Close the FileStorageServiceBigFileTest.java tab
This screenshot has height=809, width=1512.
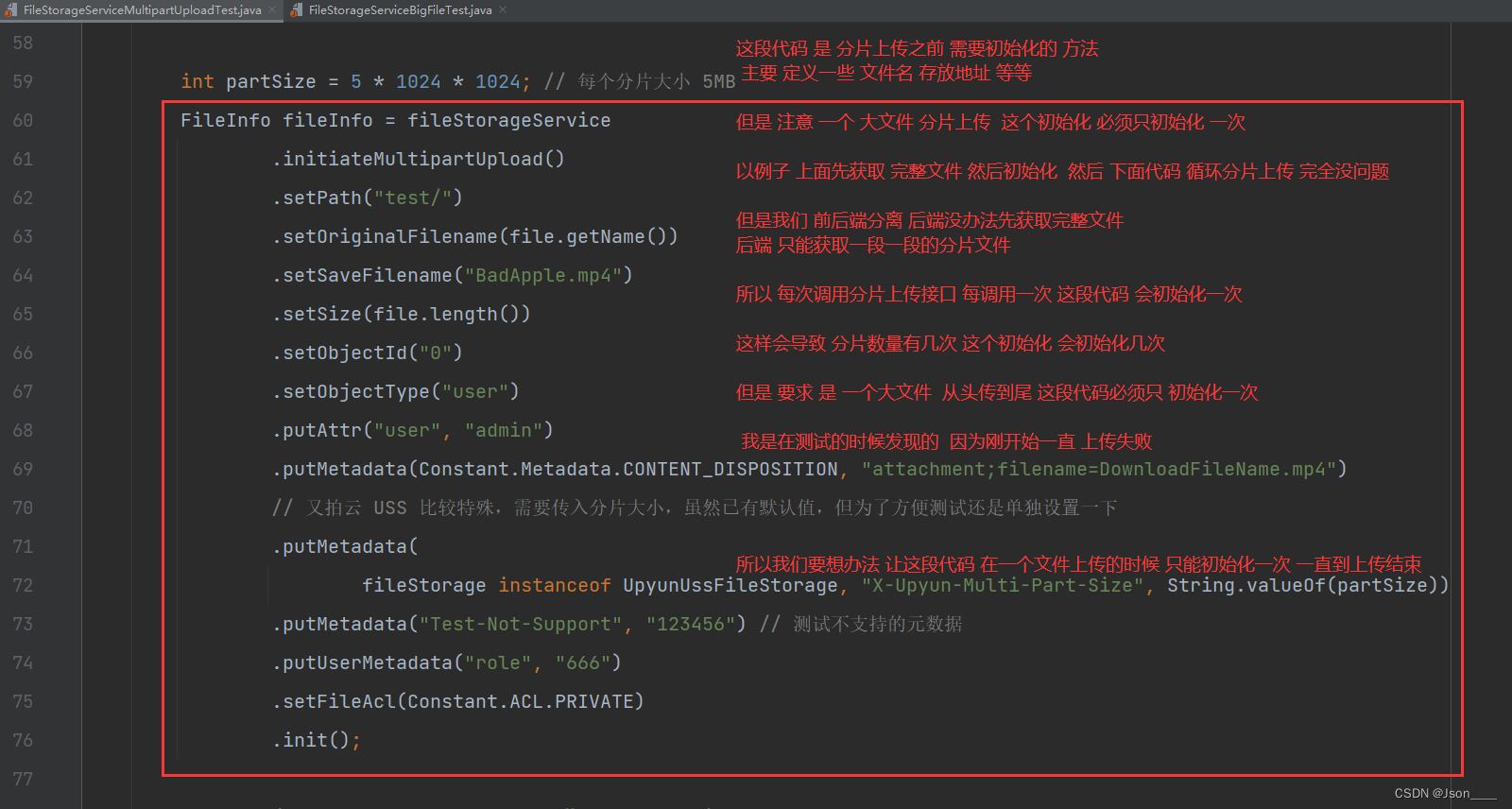pyautogui.click(x=503, y=10)
